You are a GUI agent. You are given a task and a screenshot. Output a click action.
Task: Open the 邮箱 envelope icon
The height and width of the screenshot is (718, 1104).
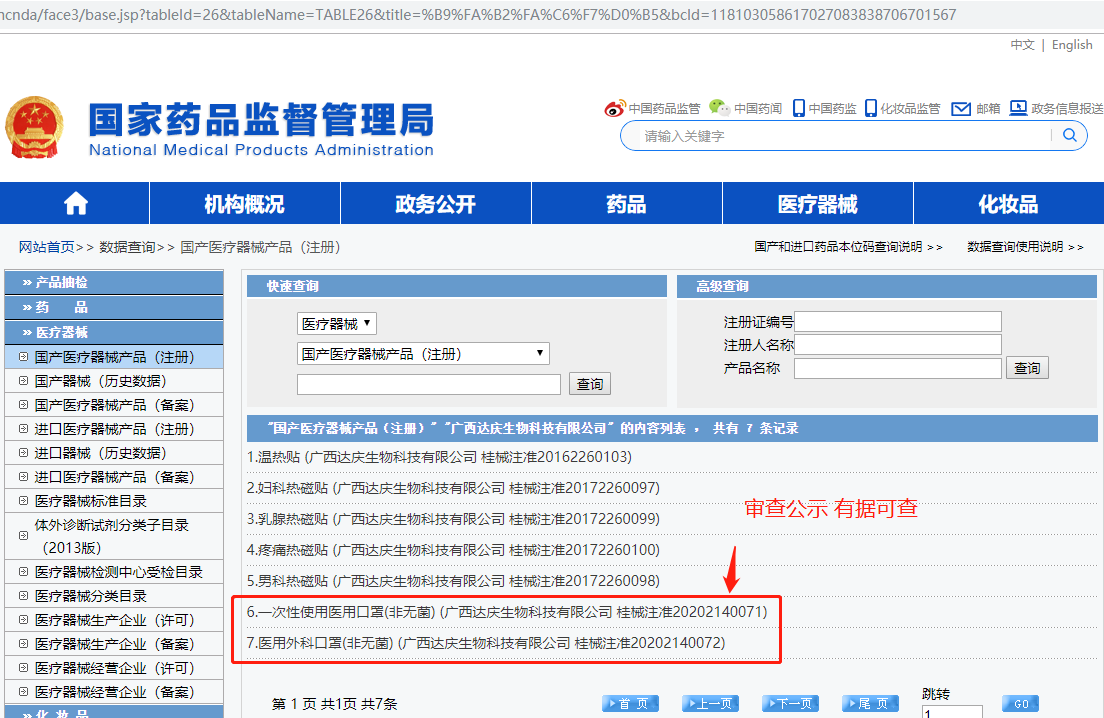coord(960,108)
